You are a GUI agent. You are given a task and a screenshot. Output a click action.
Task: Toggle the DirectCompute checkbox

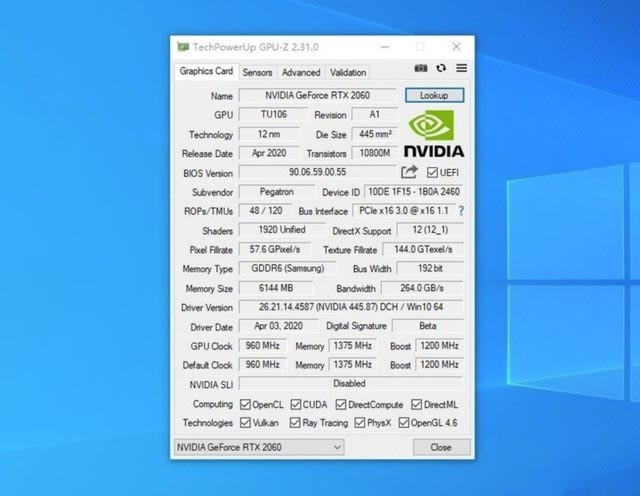tap(341, 405)
